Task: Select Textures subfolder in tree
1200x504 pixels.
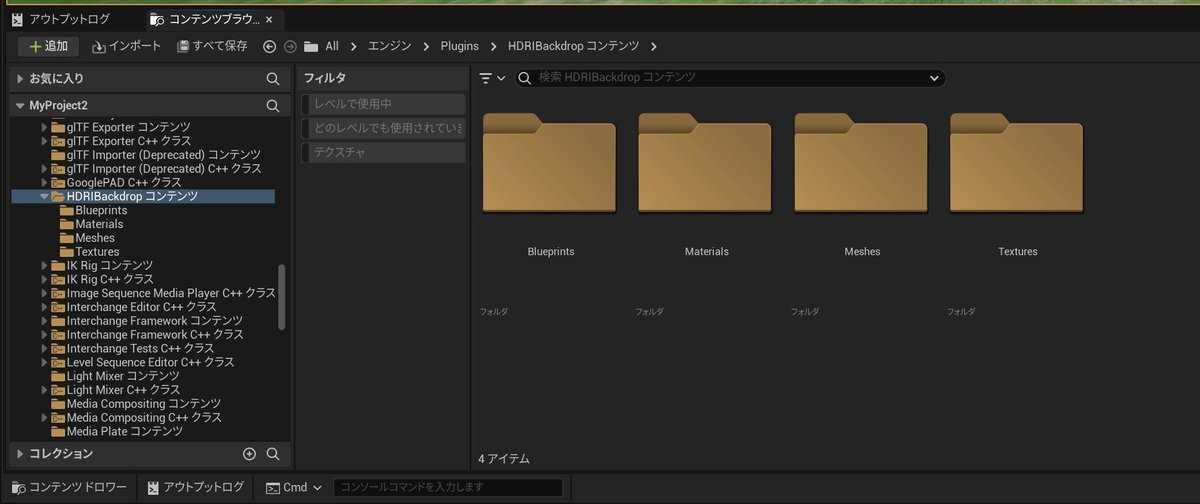Action: click(x=97, y=253)
